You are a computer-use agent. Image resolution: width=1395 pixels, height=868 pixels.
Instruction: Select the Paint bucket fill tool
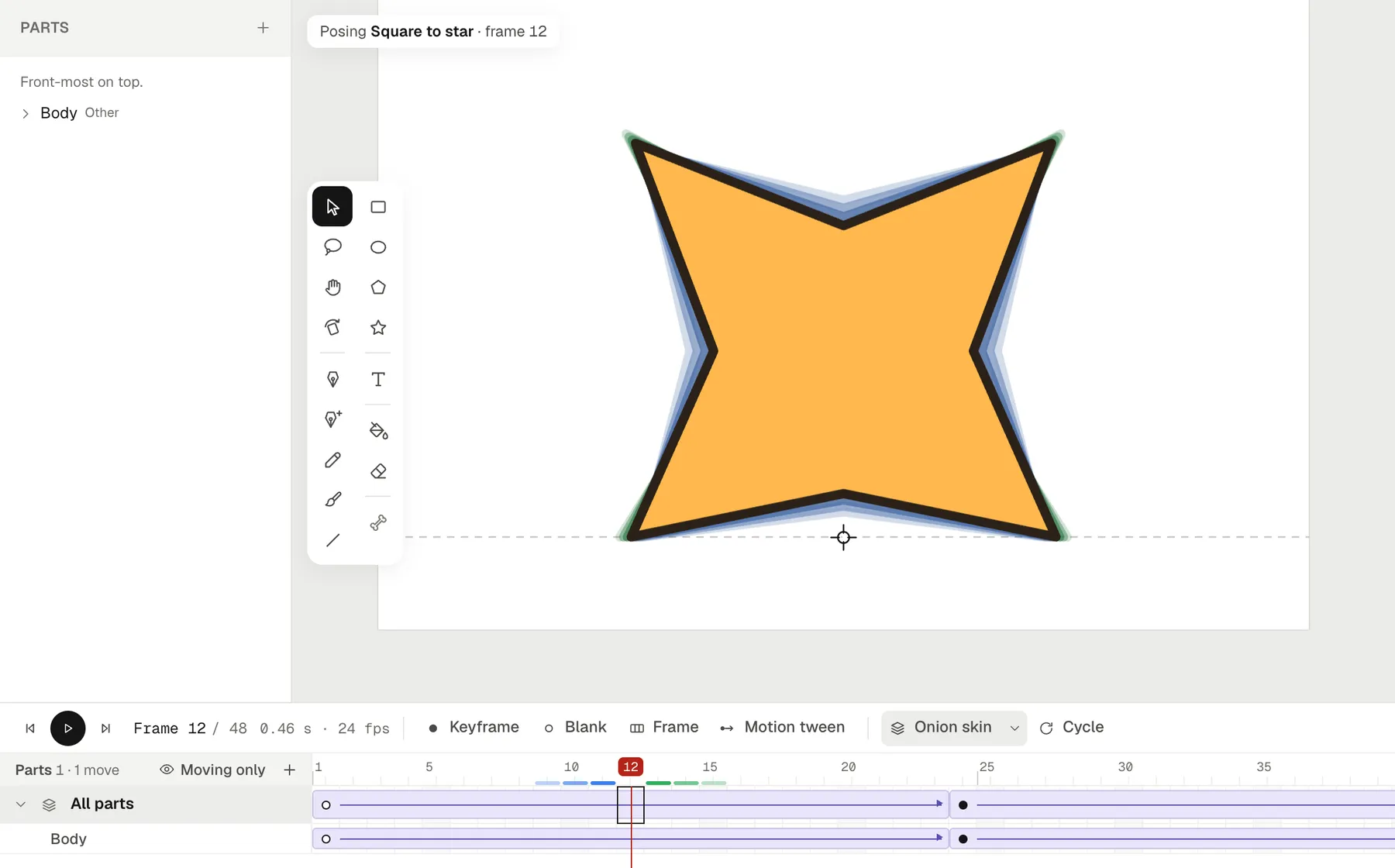click(x=378, y=431)
